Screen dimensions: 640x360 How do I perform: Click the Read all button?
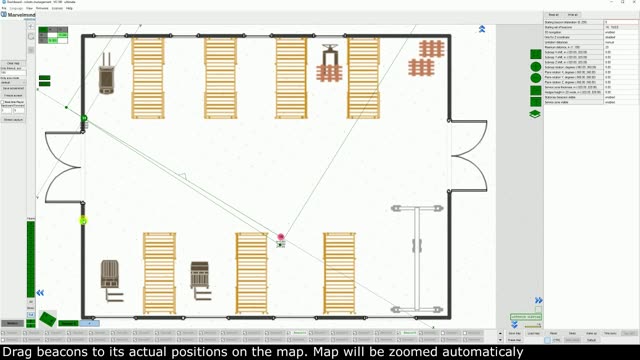pos(554,15)
